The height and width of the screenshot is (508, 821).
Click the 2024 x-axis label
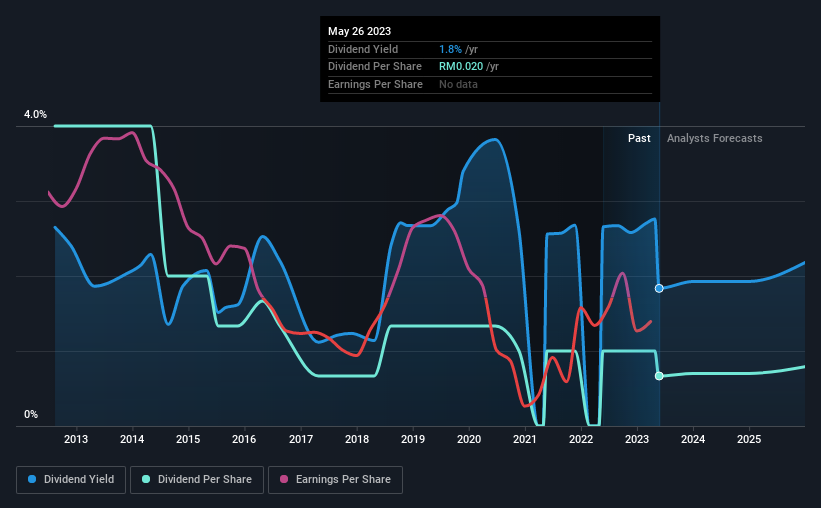(x=693, y=439)
